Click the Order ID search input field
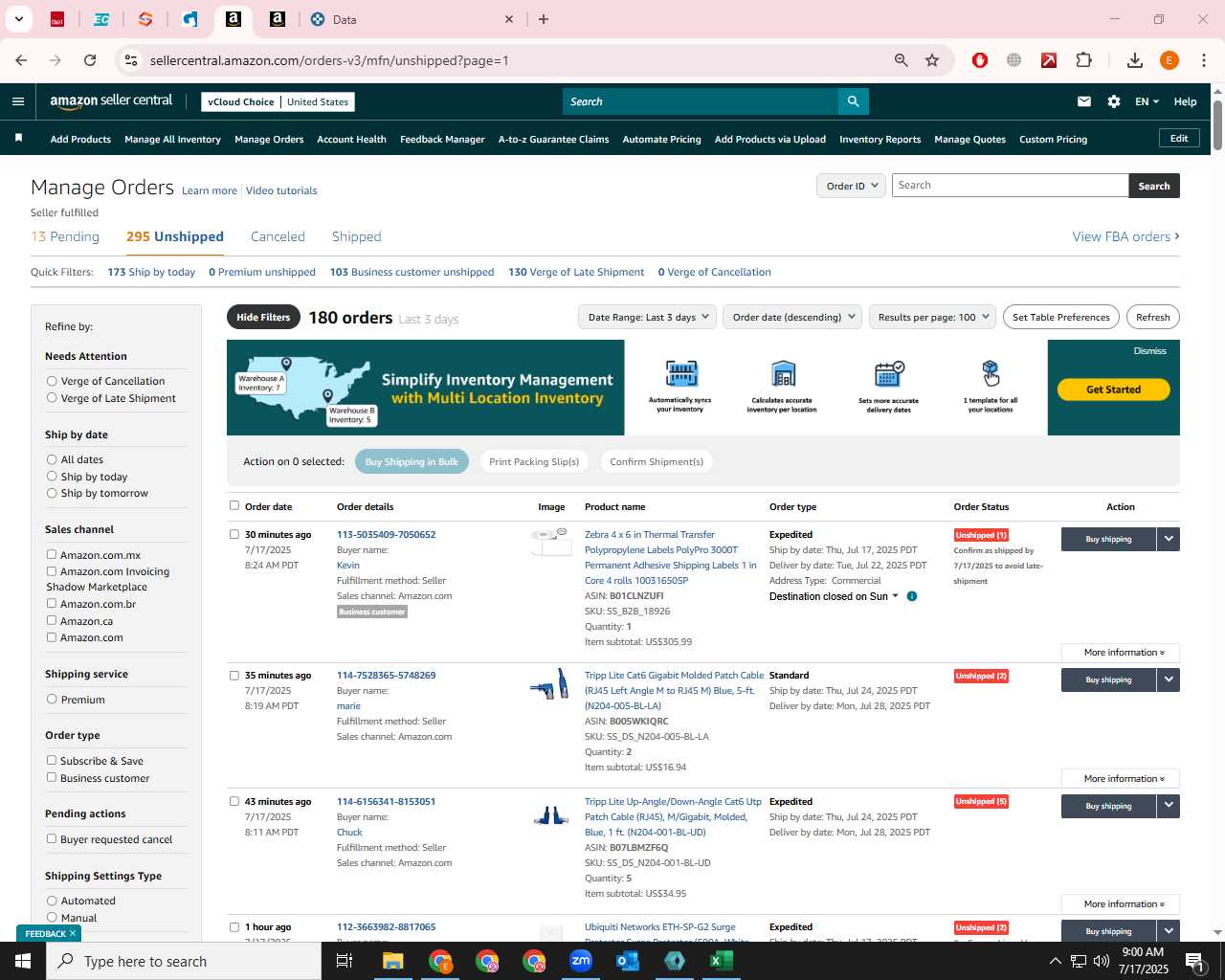The image size is (1225, 980). tap(1010, 186)
